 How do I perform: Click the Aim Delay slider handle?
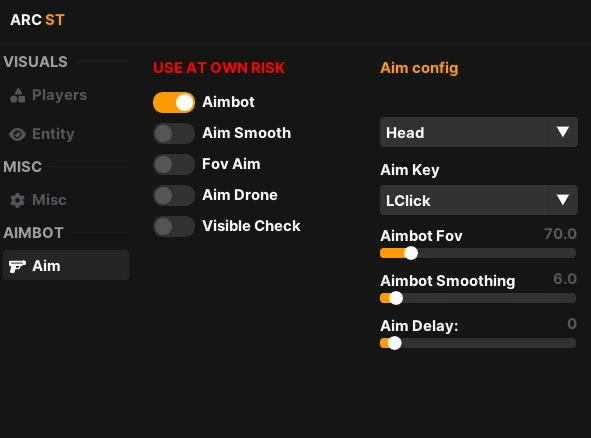click(x=394, y=343)
